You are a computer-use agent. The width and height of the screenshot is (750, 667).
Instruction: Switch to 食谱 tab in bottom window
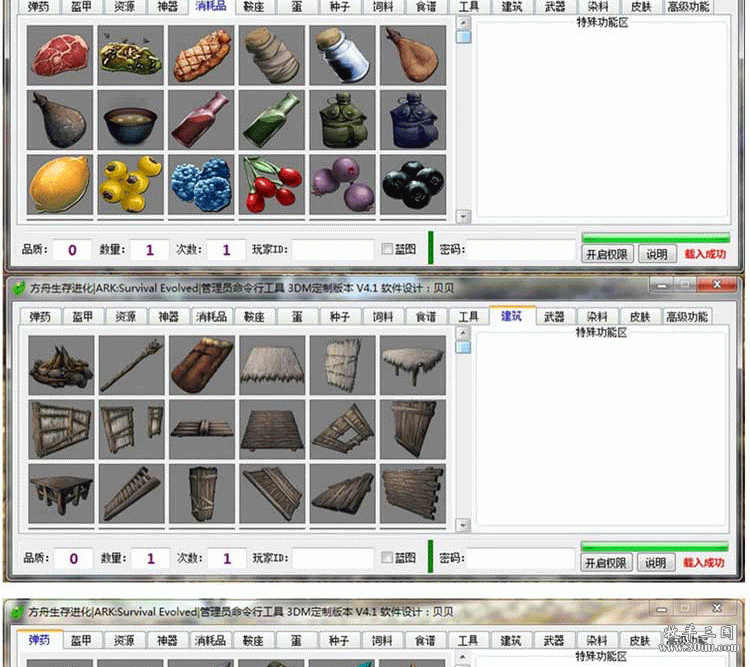(x=425, y=640)
